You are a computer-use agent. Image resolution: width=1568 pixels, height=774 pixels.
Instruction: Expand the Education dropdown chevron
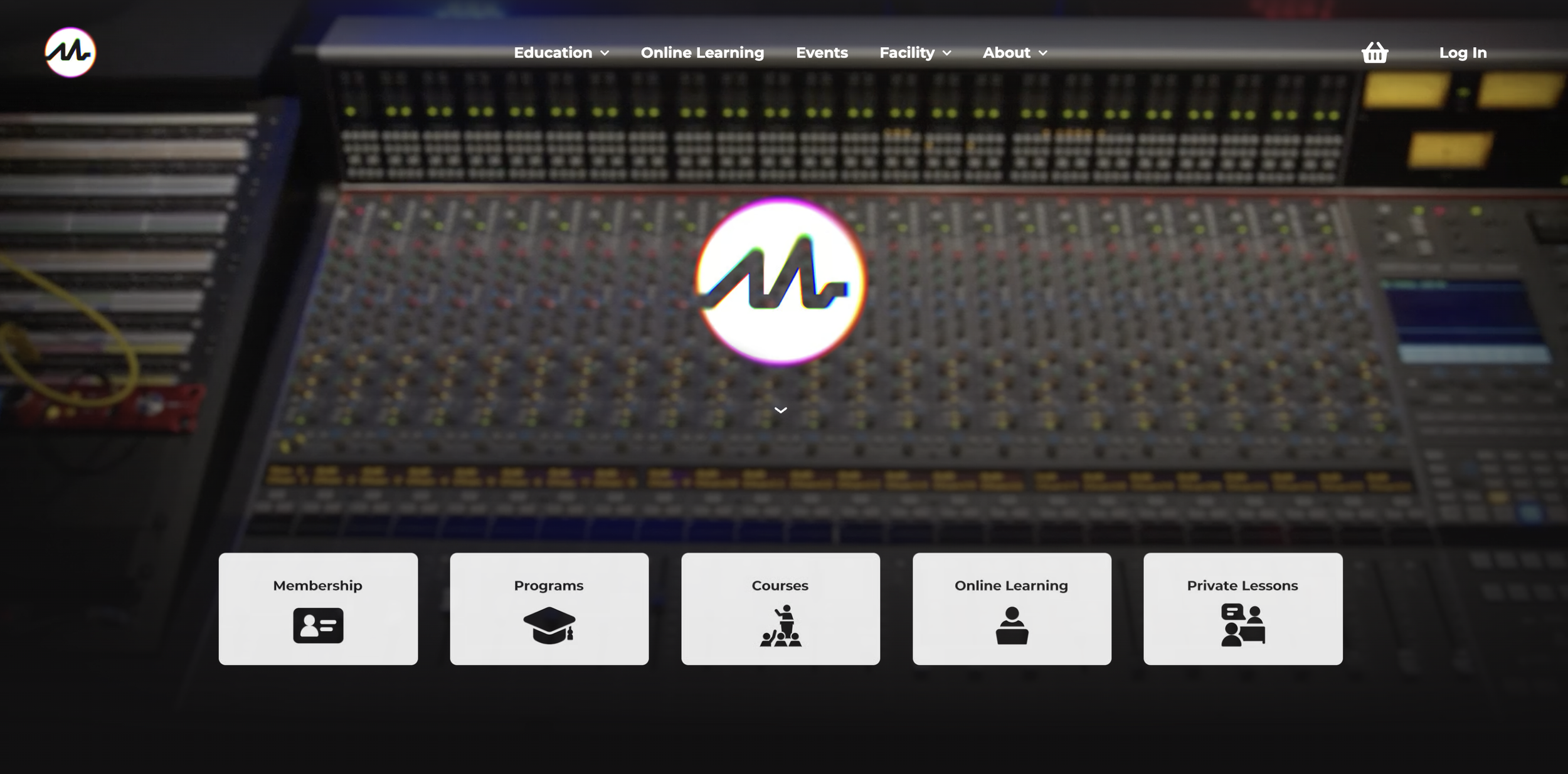pos(605,53)
